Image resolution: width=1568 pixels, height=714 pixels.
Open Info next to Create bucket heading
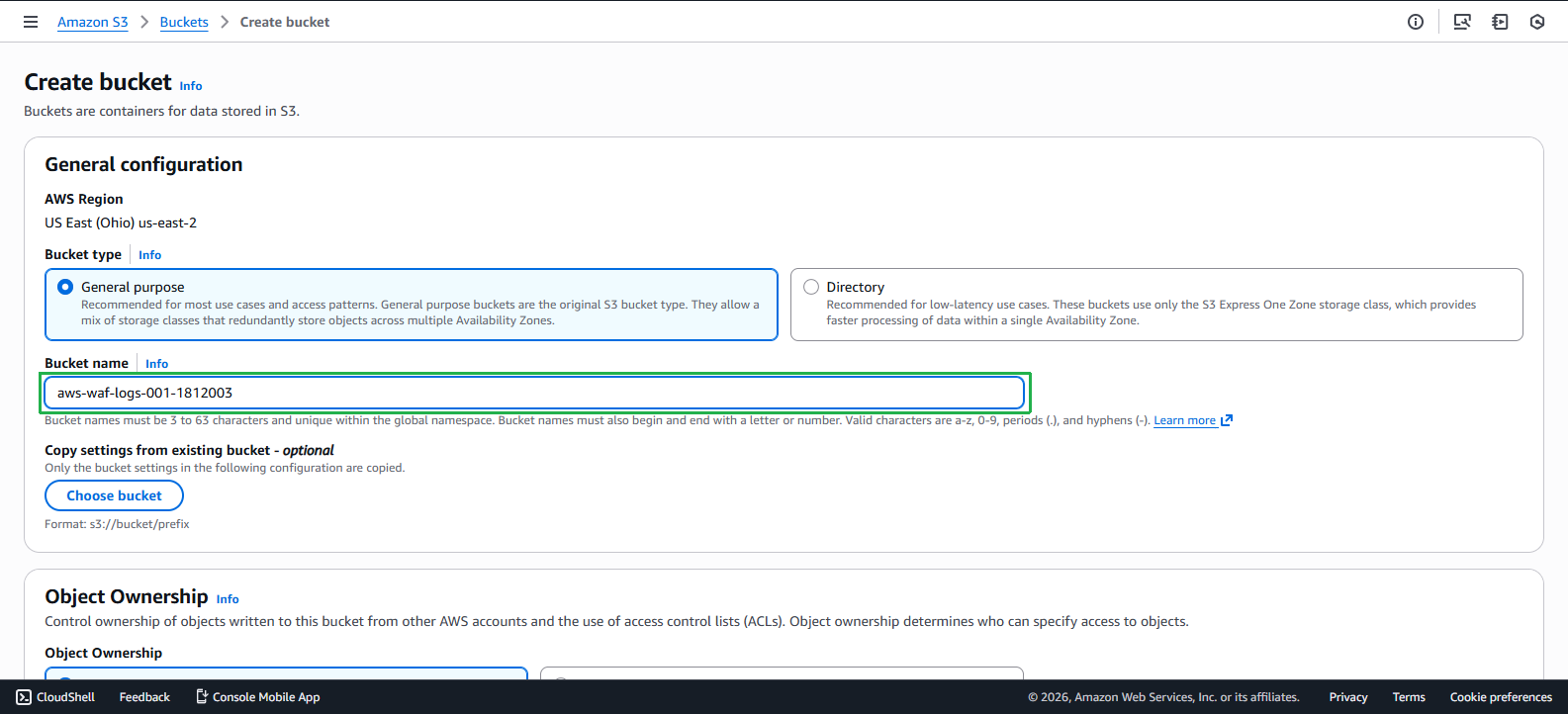(x=191, y=86)
